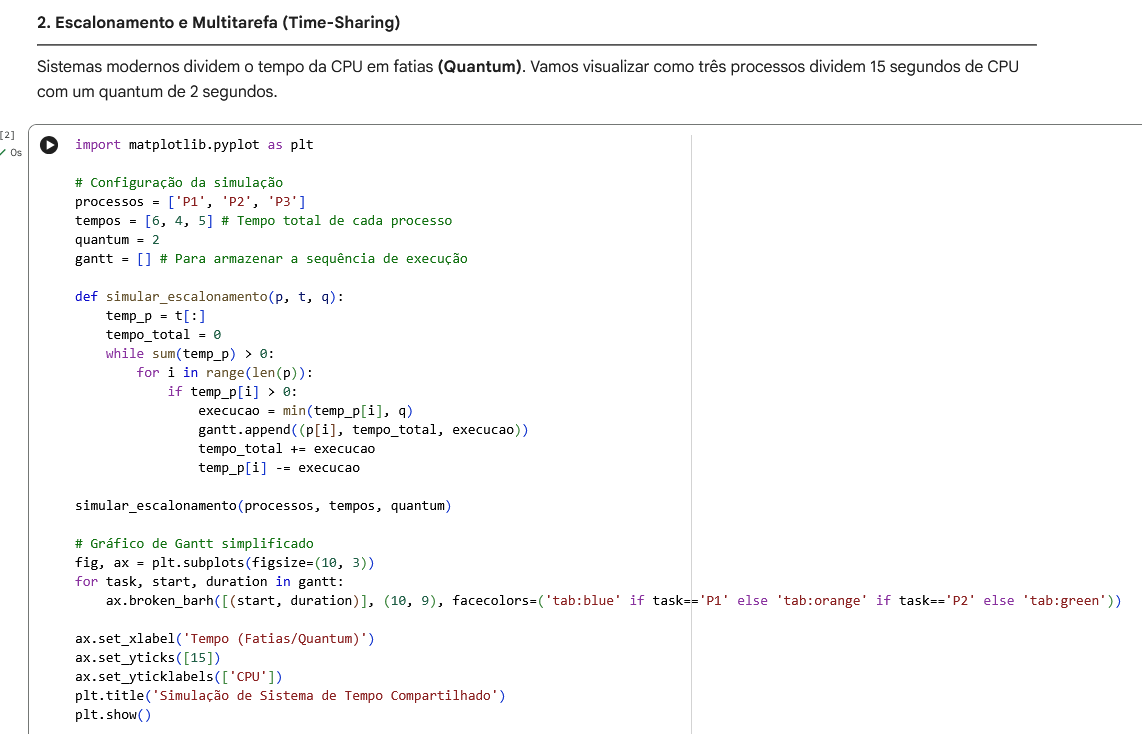Place cursor on 'ax.set_xlabel' line
1142x734 pixels.
[229, 639]
